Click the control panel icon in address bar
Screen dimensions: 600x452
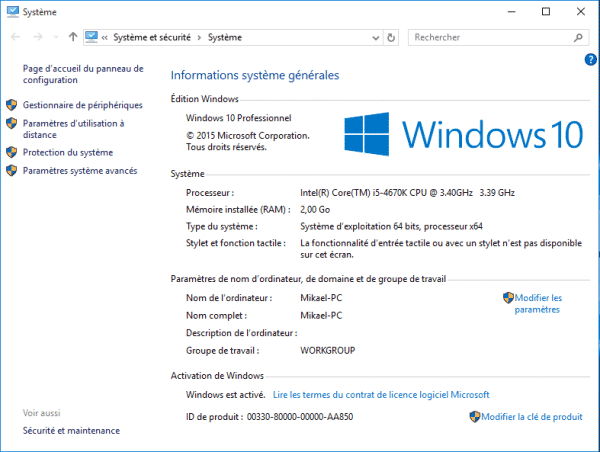pyautogui.click(x=91, y=37)
